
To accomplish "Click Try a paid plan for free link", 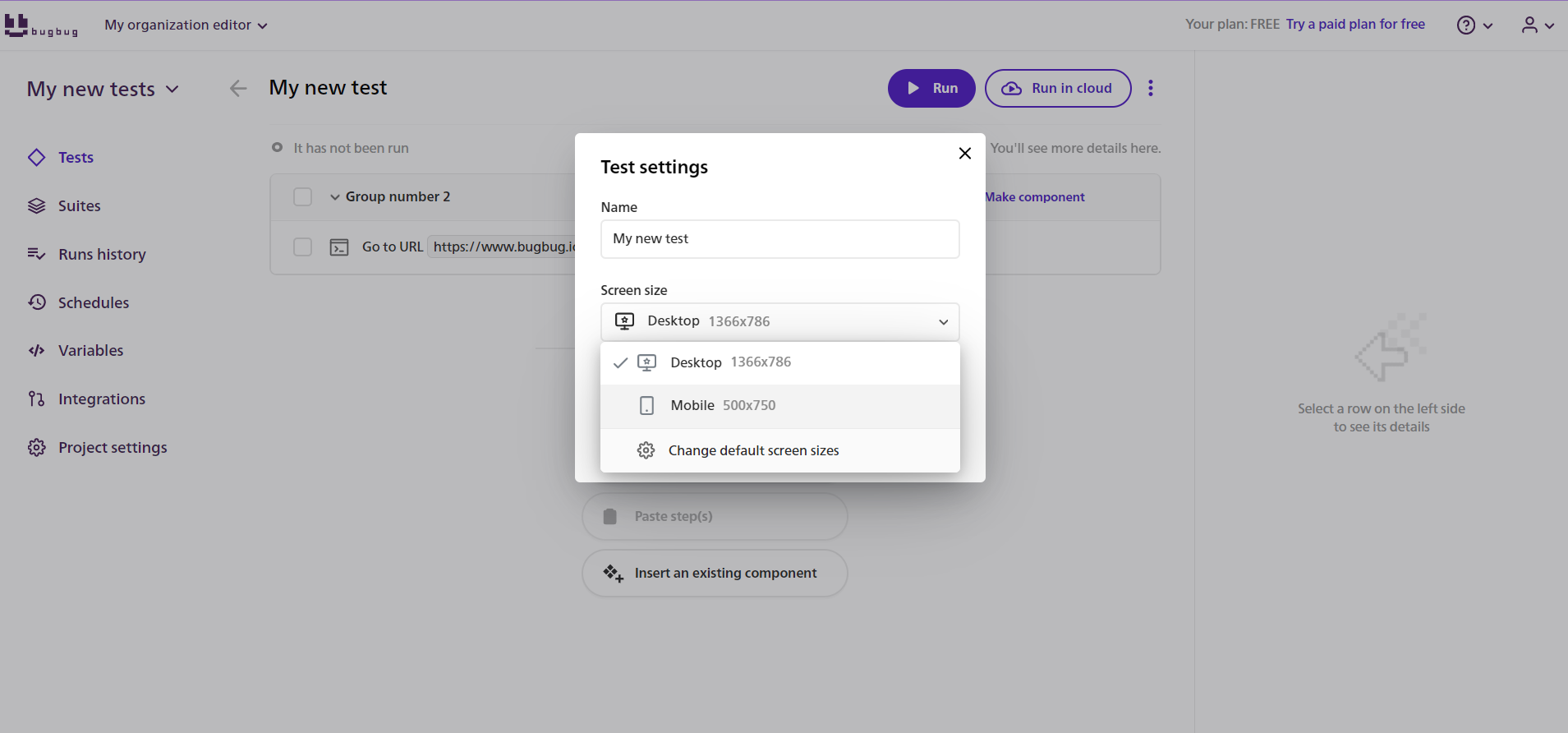I will [1355, 25].
